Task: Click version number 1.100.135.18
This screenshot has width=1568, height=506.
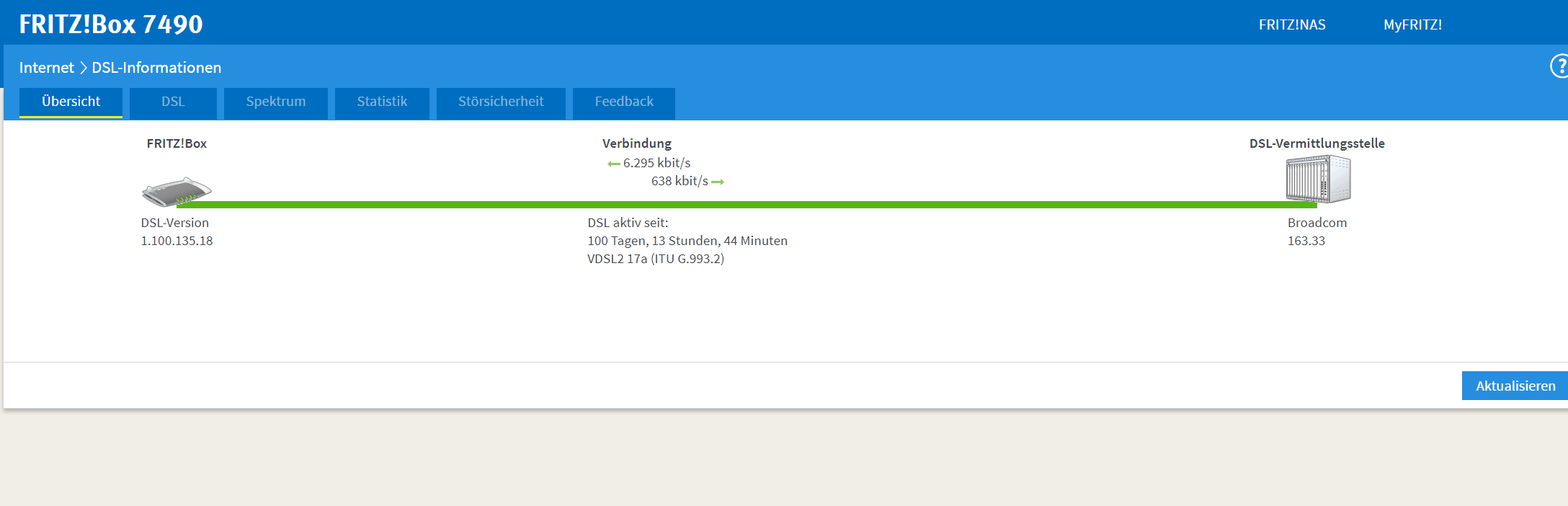Action: pyautogui.click(x=177, y=241)
